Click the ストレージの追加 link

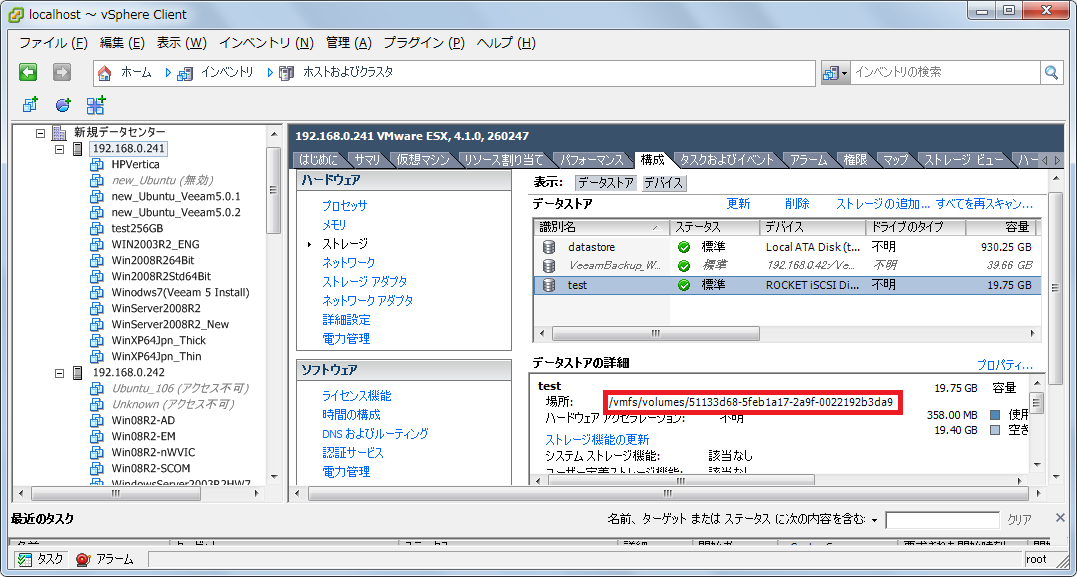[x=883, y=204]
